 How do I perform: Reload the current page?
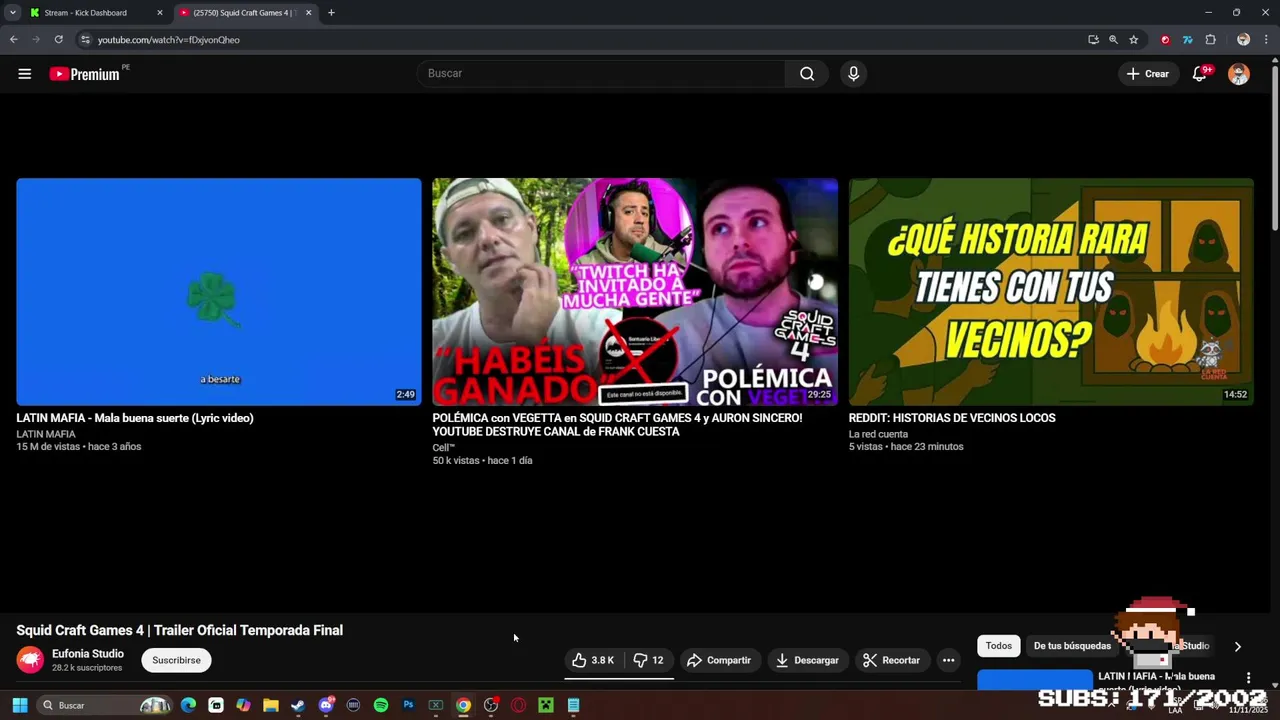[58, 40]
